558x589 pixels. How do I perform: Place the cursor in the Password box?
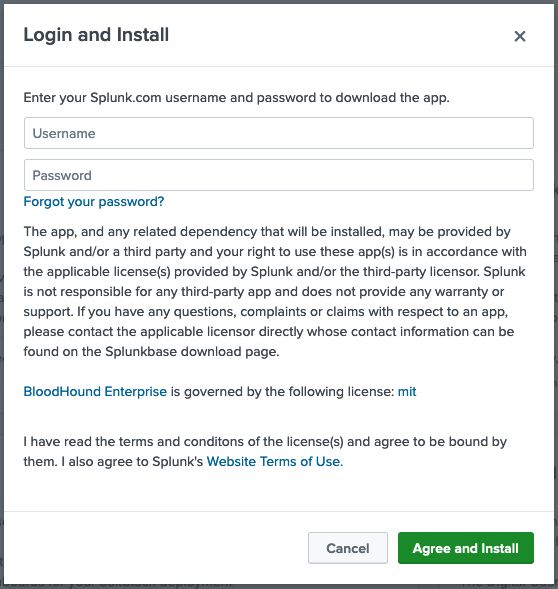[x=279, y=175]
